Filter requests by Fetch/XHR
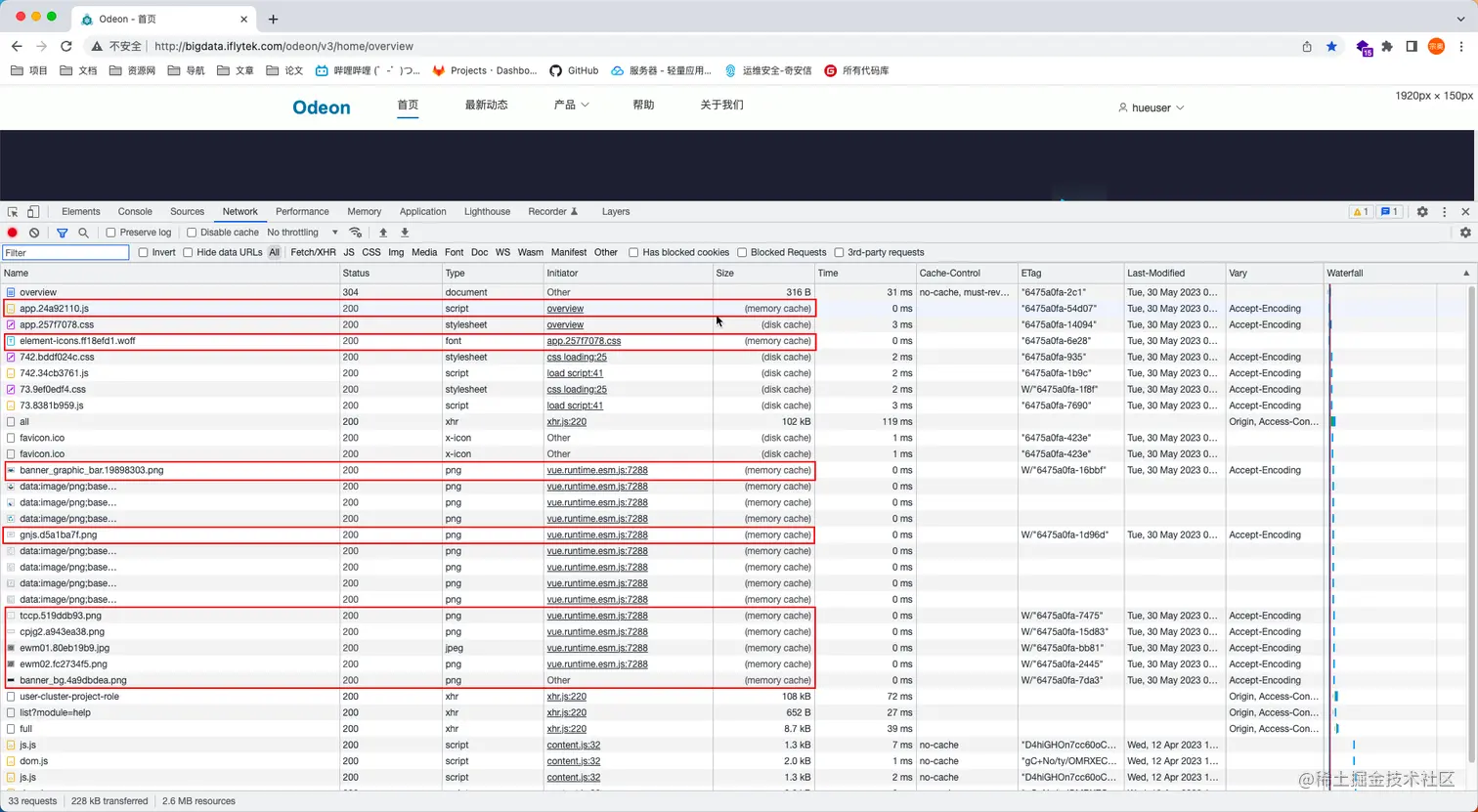Viewport: 1478px width, 812px height. (x=313, y=252)
